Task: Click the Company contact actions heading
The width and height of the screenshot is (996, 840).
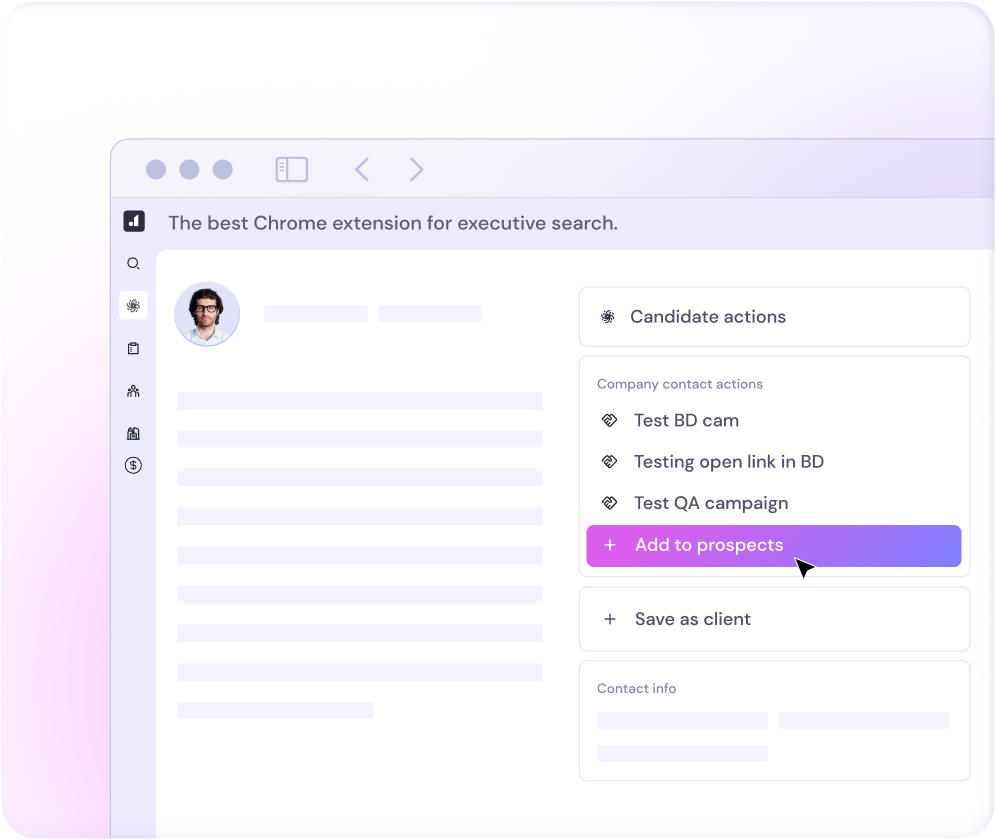Action: pos(679,384)
